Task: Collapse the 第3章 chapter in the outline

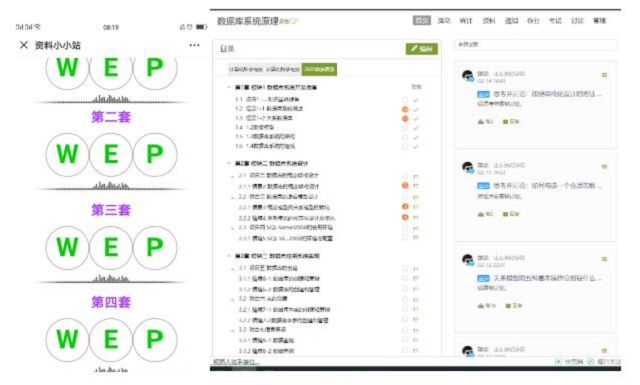Action: pyautogui.click(x=229, y=256)
